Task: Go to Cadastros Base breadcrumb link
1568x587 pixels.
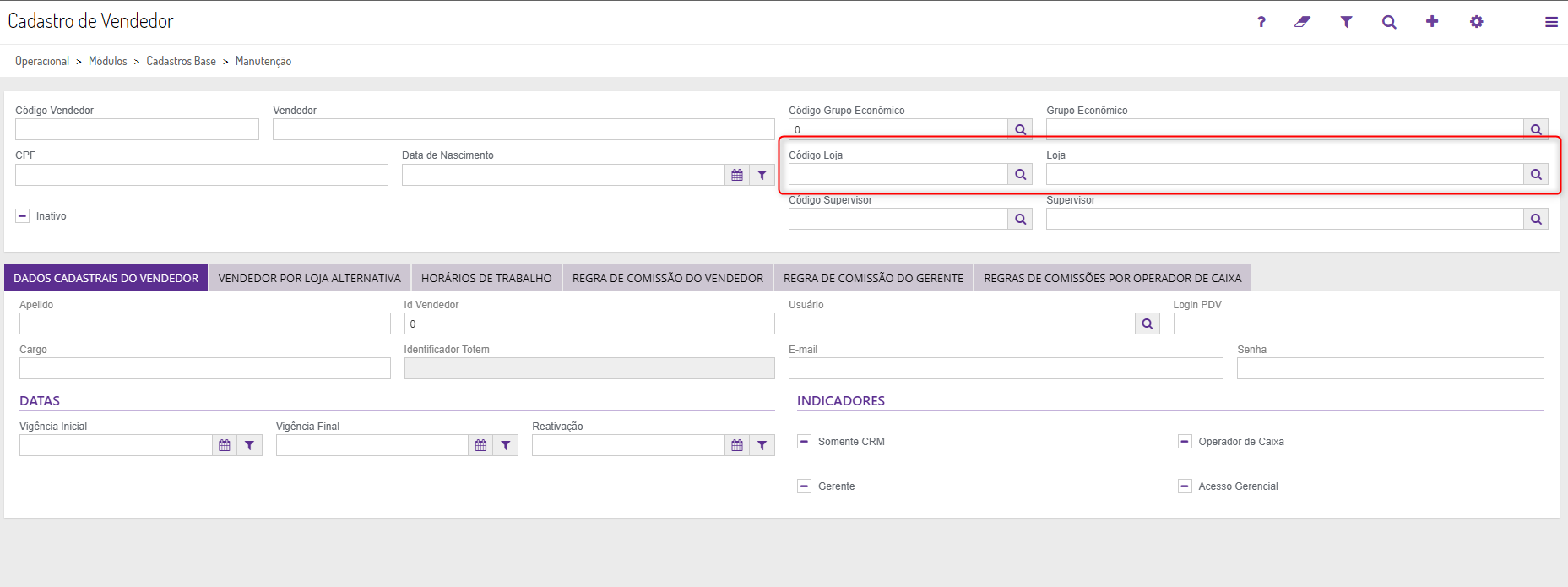Action: [181, 61]
